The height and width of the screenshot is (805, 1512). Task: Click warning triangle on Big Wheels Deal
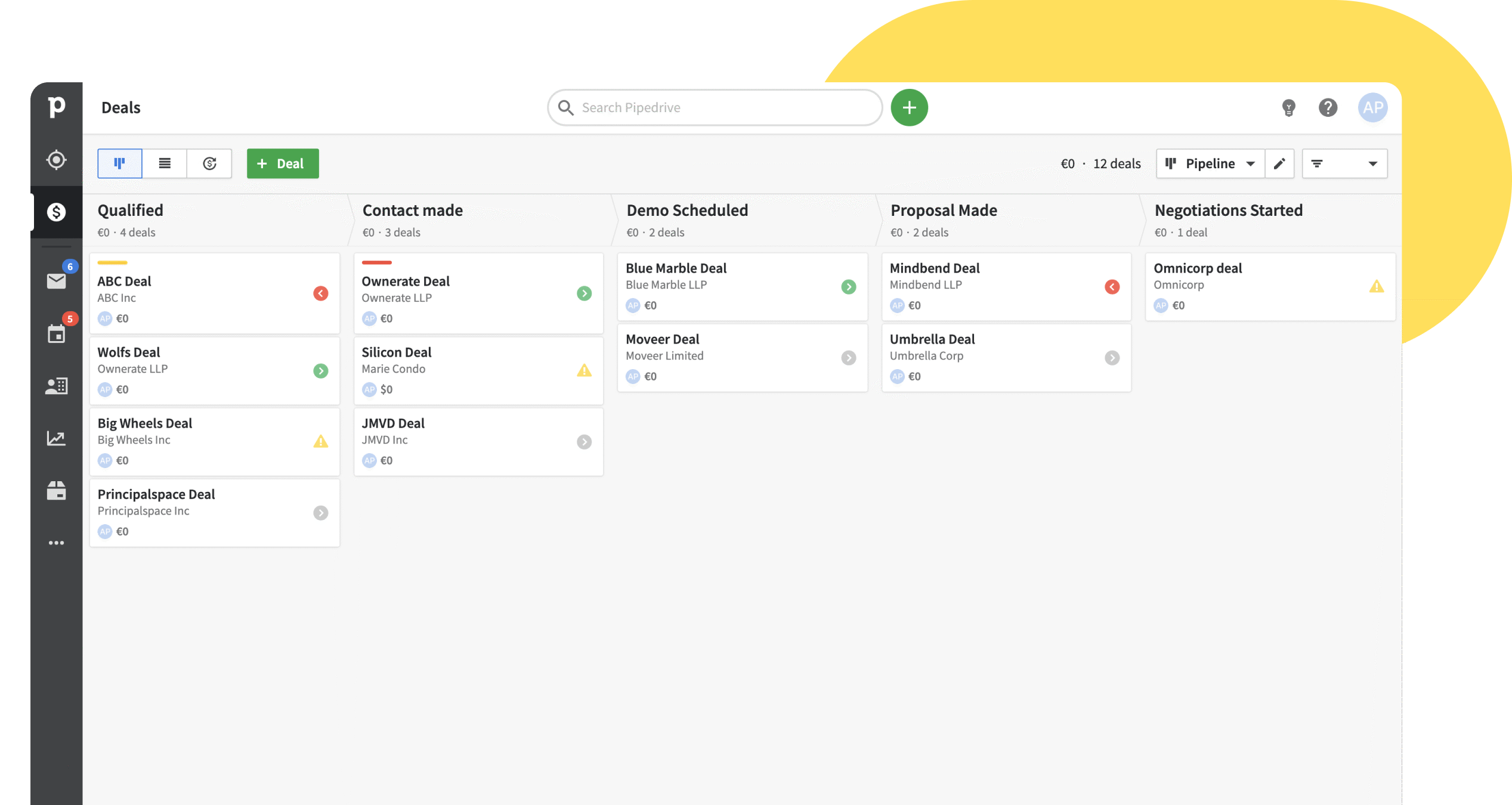pos(321,441)
